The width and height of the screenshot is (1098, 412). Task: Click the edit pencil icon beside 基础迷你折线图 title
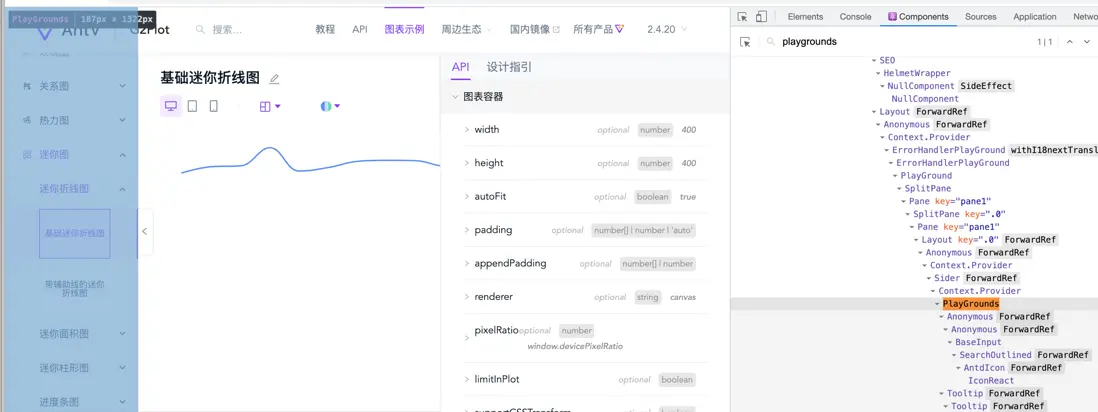(x=274, y=78)
